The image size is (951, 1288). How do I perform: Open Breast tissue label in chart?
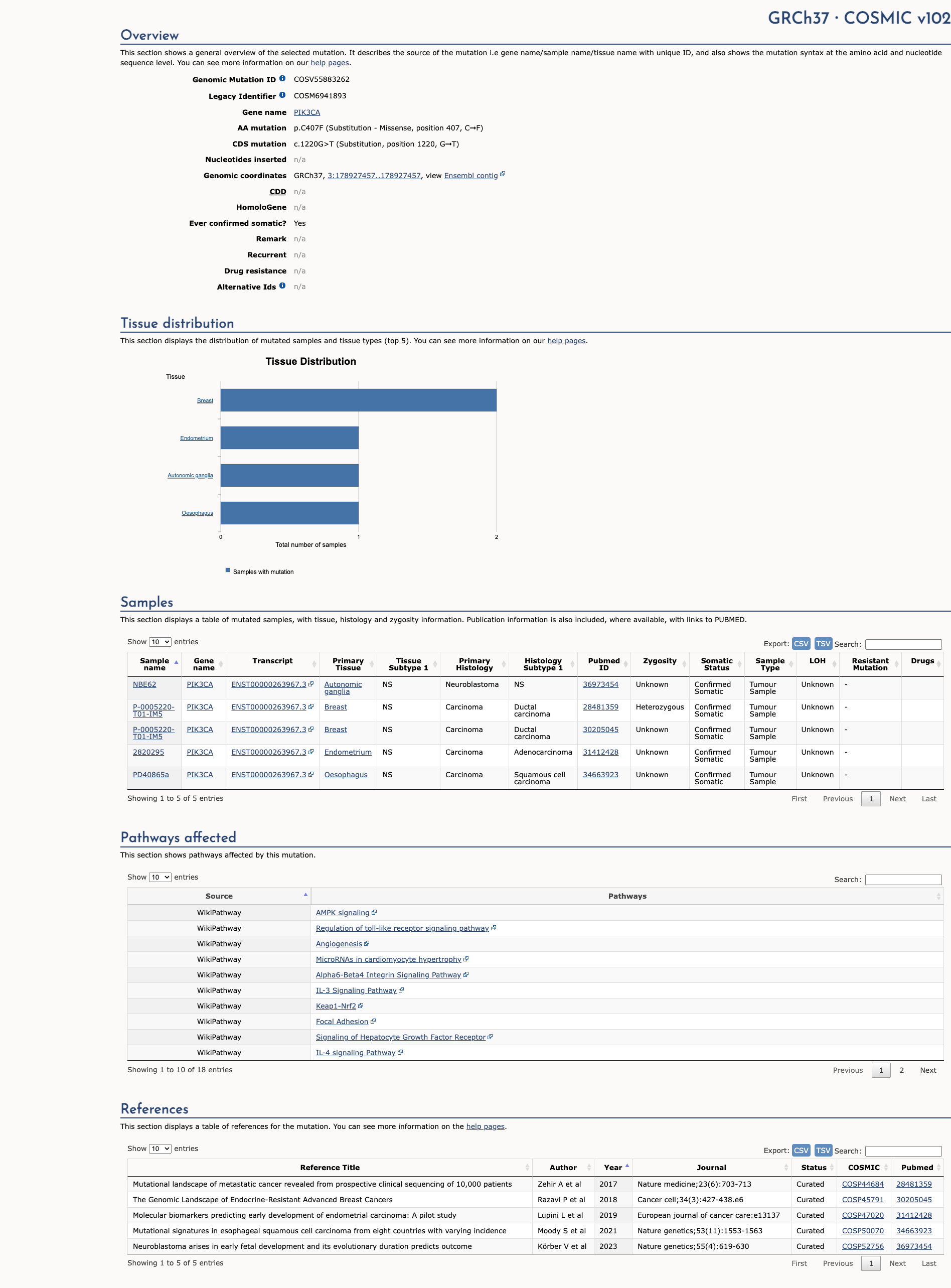205,400
